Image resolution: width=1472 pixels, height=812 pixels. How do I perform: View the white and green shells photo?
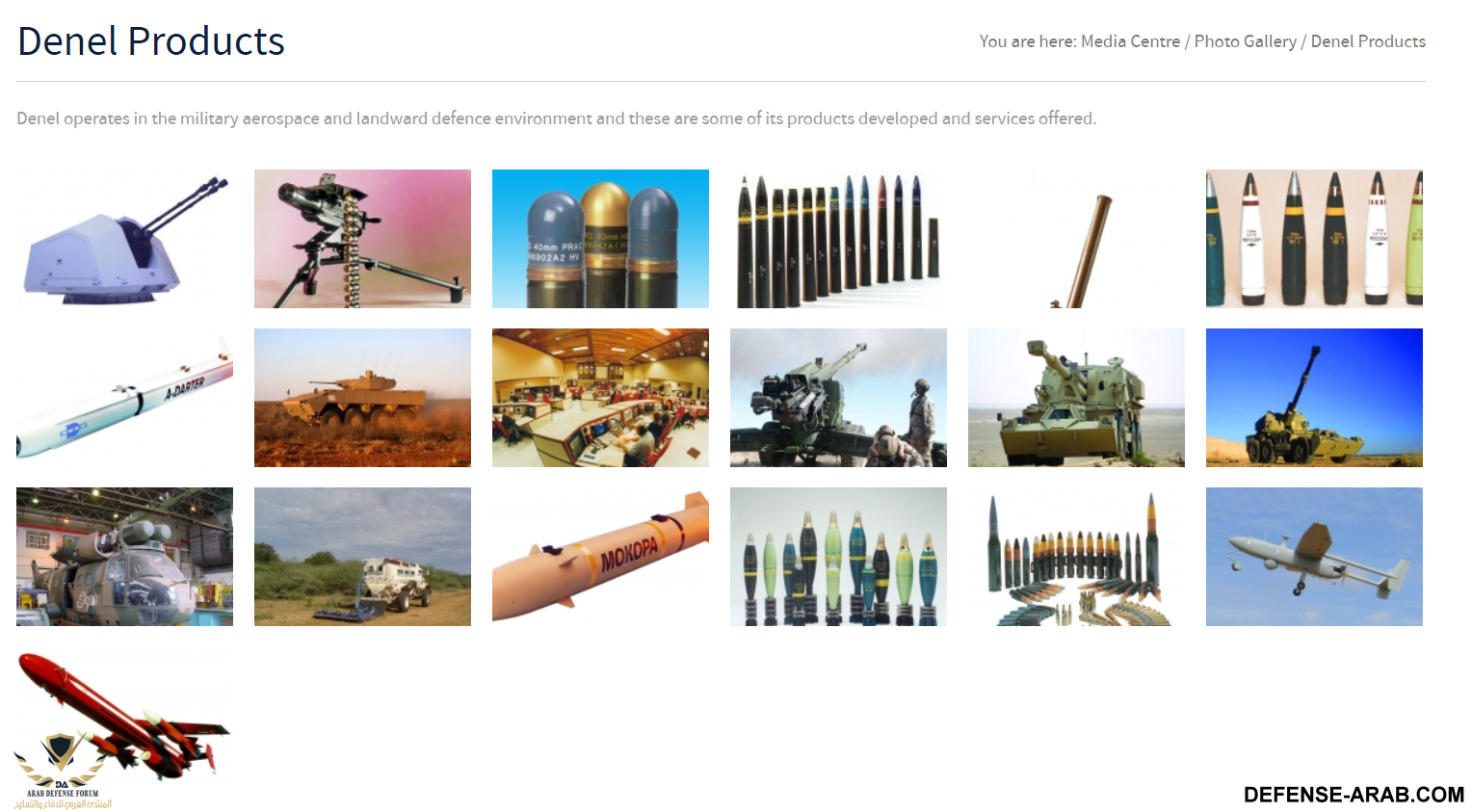pyautogui.click(x=1314, y=239)
